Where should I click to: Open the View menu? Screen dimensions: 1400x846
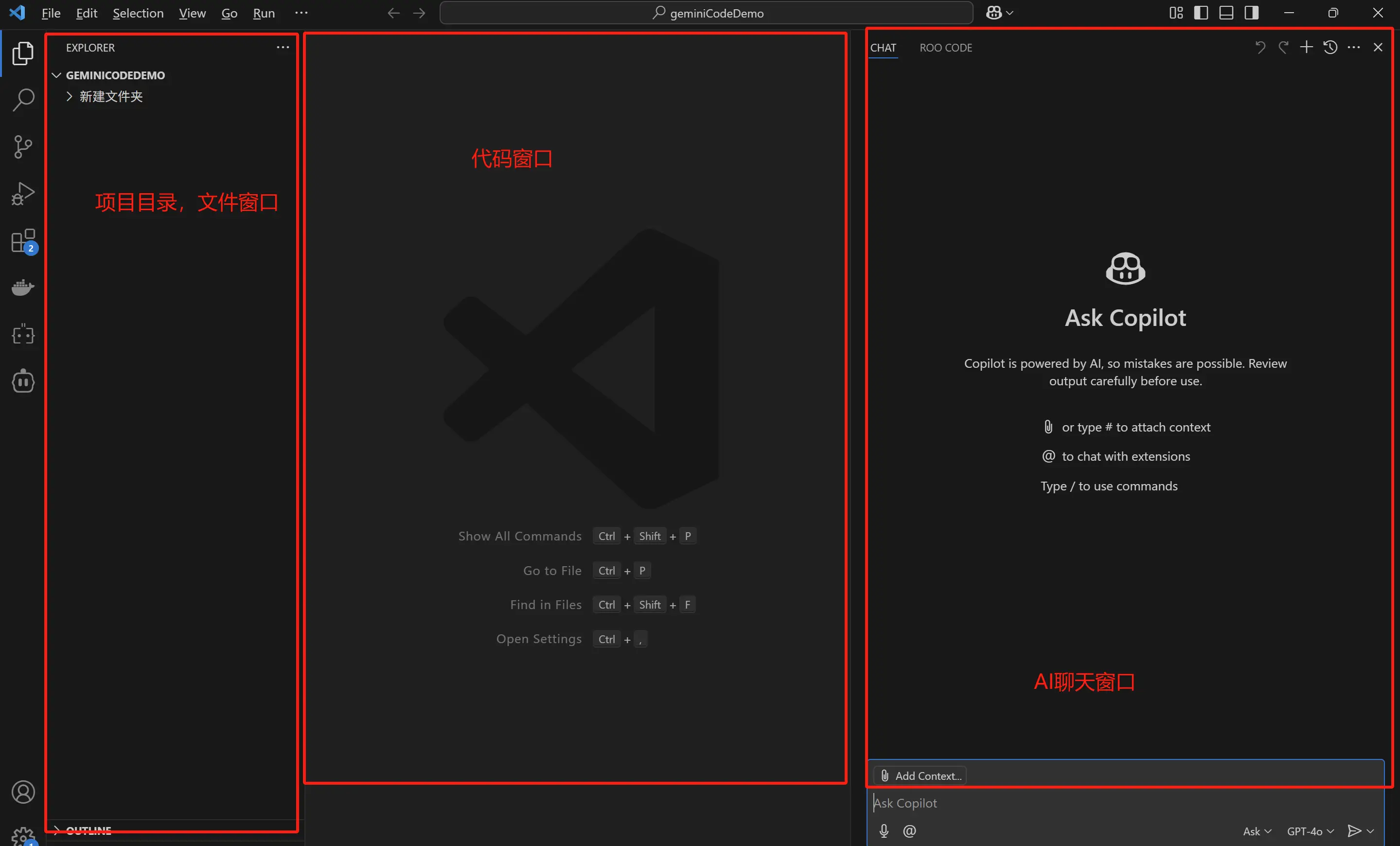pos(192,13)
